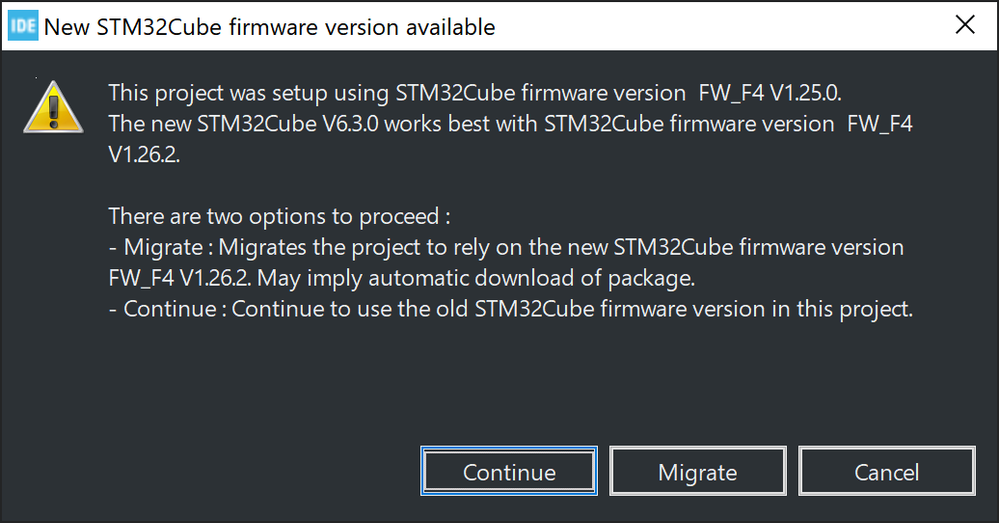
Task: Click the blank area left of Continue button
Action: (210, 471)
